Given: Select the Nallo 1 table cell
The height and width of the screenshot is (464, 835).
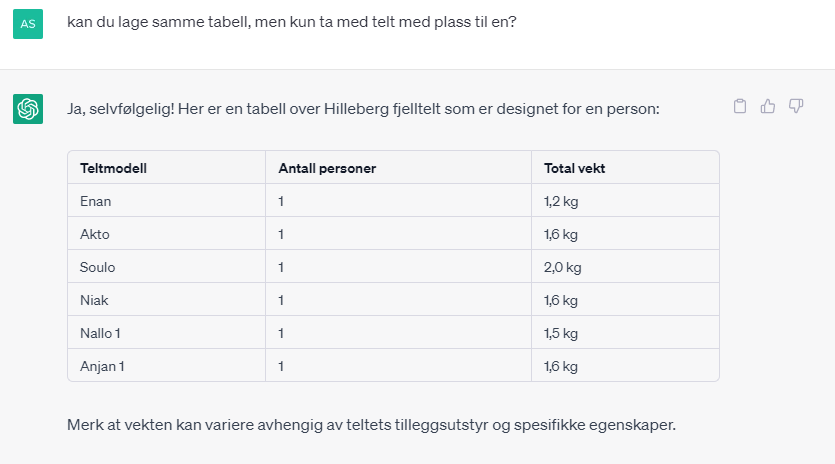Looking at the screenshot, I should 102,333.
